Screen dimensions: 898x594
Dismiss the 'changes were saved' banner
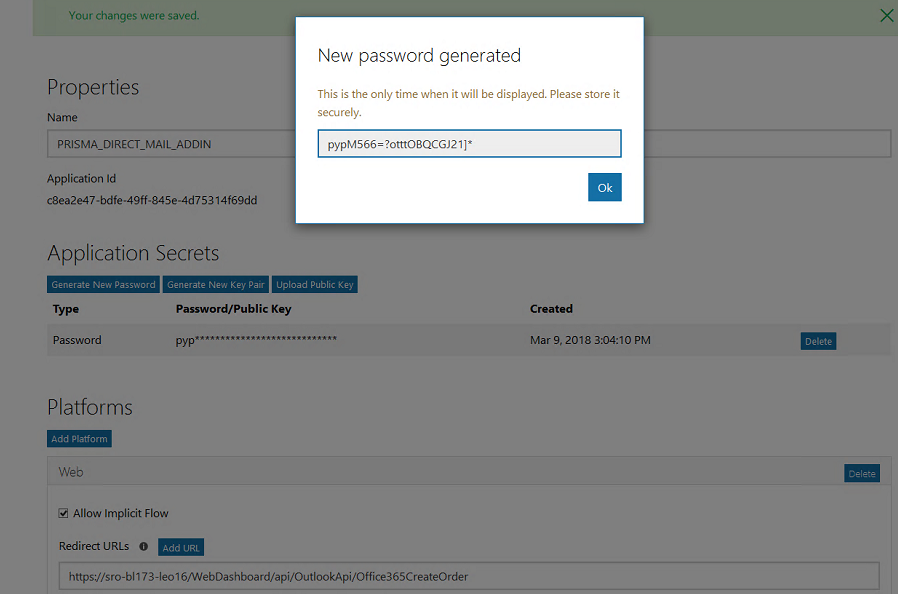(885, 15)
